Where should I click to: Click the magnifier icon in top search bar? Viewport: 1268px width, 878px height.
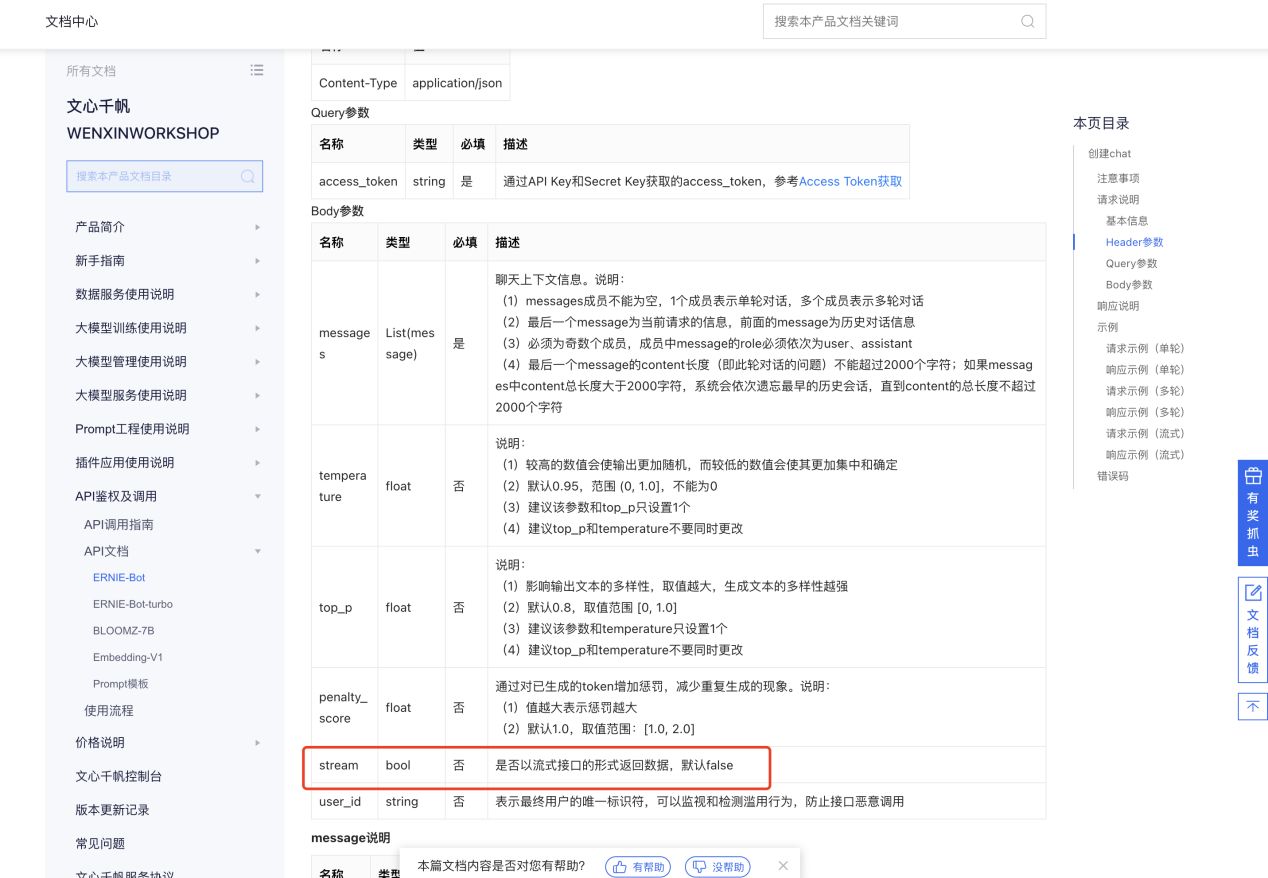1027,21
